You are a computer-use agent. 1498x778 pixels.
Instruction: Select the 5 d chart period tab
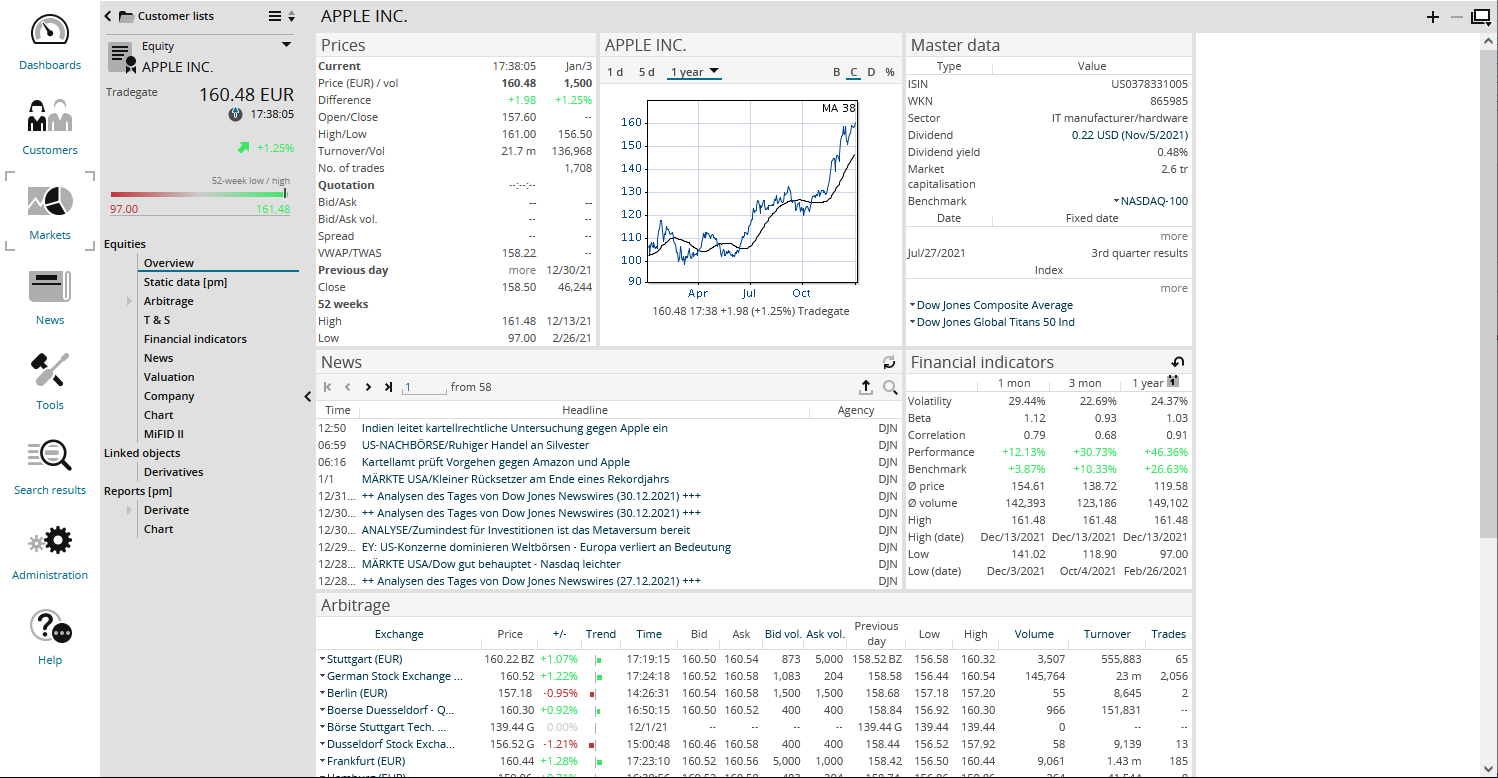point(647,72)
